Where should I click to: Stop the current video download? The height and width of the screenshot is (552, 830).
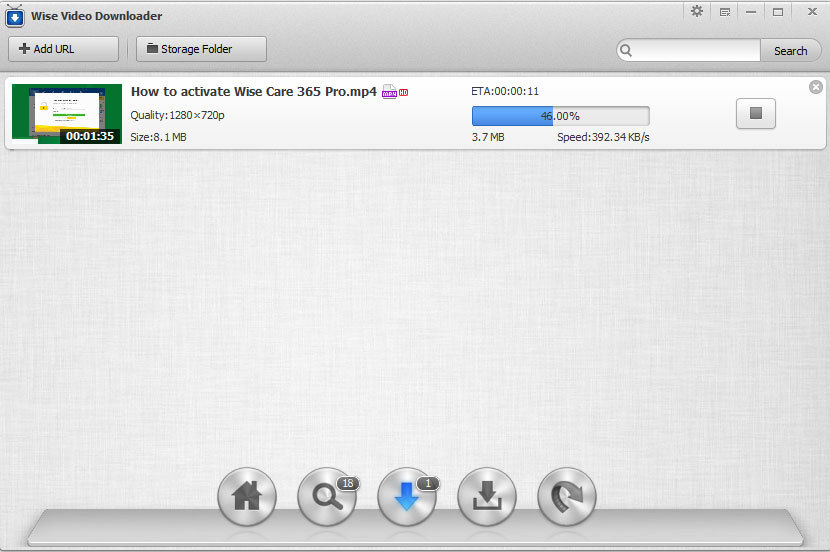pyautogui.click(x=756, y=113)
